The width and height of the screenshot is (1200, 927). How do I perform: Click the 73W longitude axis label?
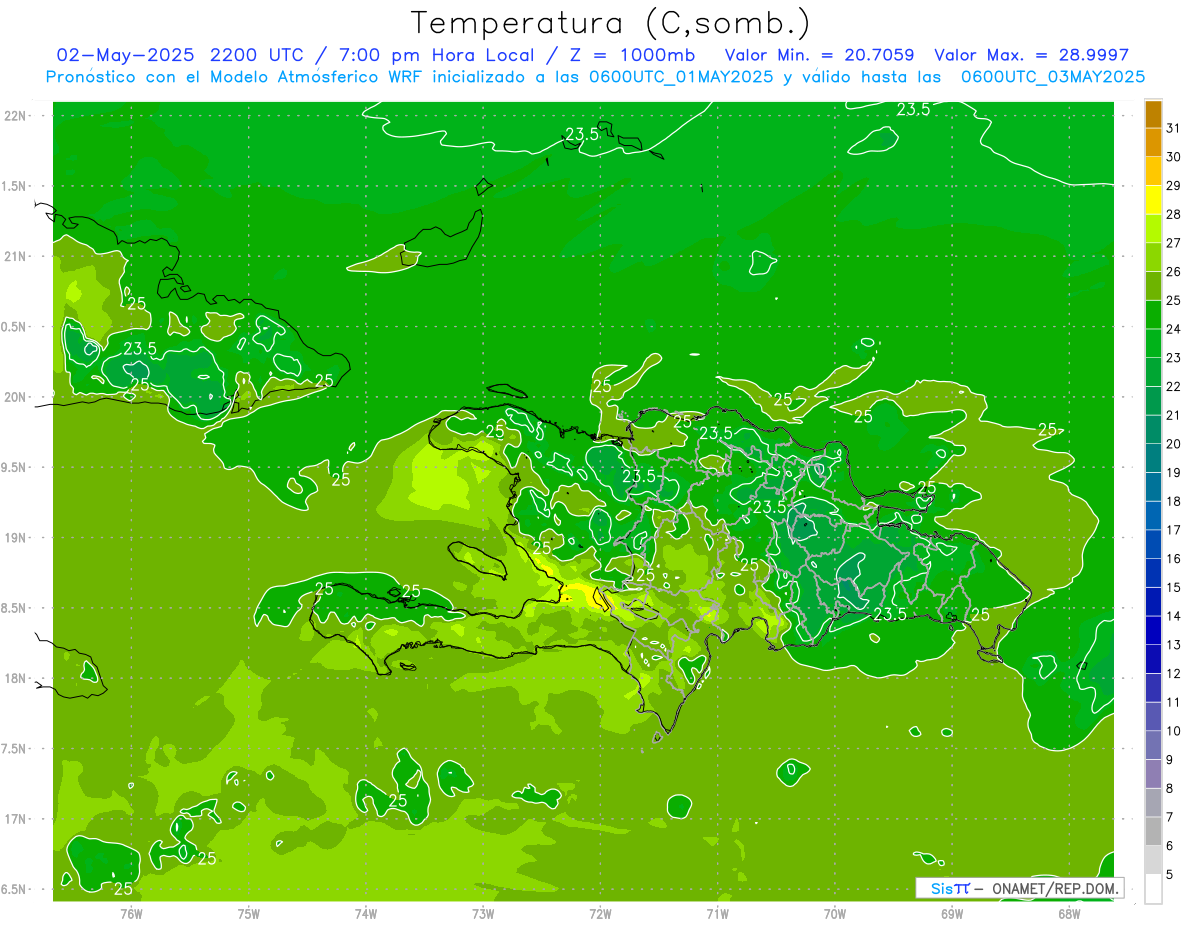[483, 914]
